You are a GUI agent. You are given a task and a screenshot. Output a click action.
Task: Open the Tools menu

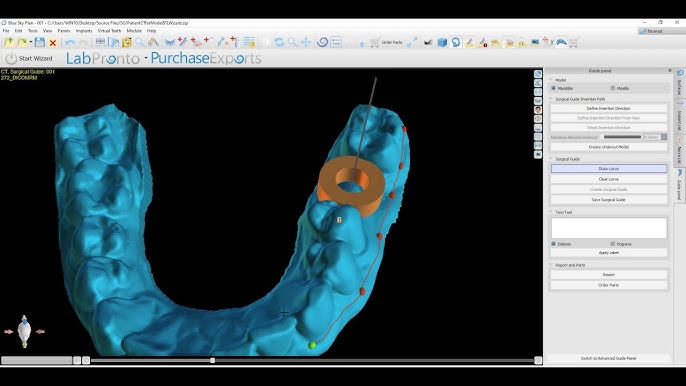(33, 31)
